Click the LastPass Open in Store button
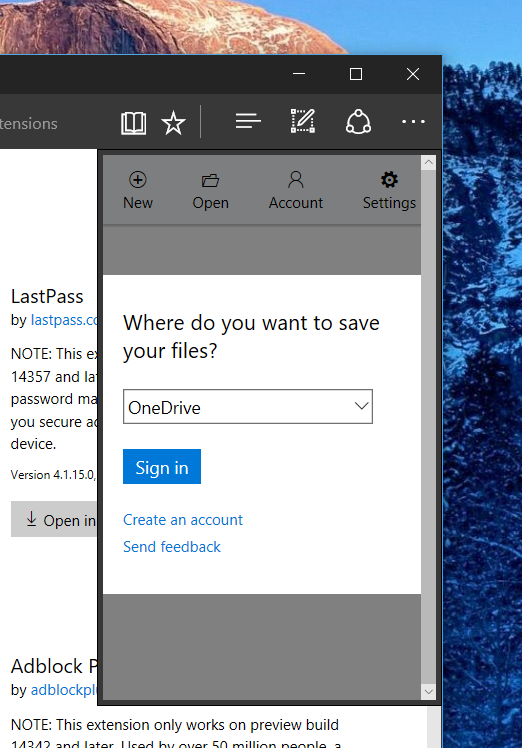 coord(54,519)
